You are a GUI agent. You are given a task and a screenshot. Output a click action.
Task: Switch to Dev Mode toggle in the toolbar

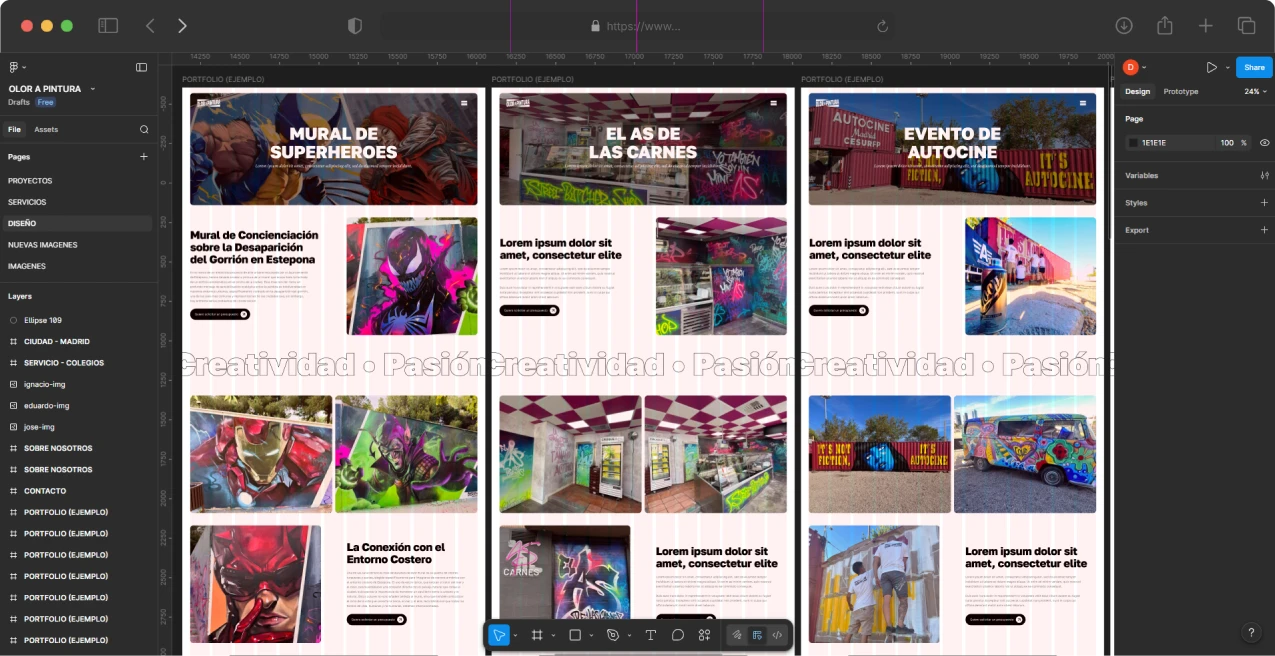tap(777, 635)
